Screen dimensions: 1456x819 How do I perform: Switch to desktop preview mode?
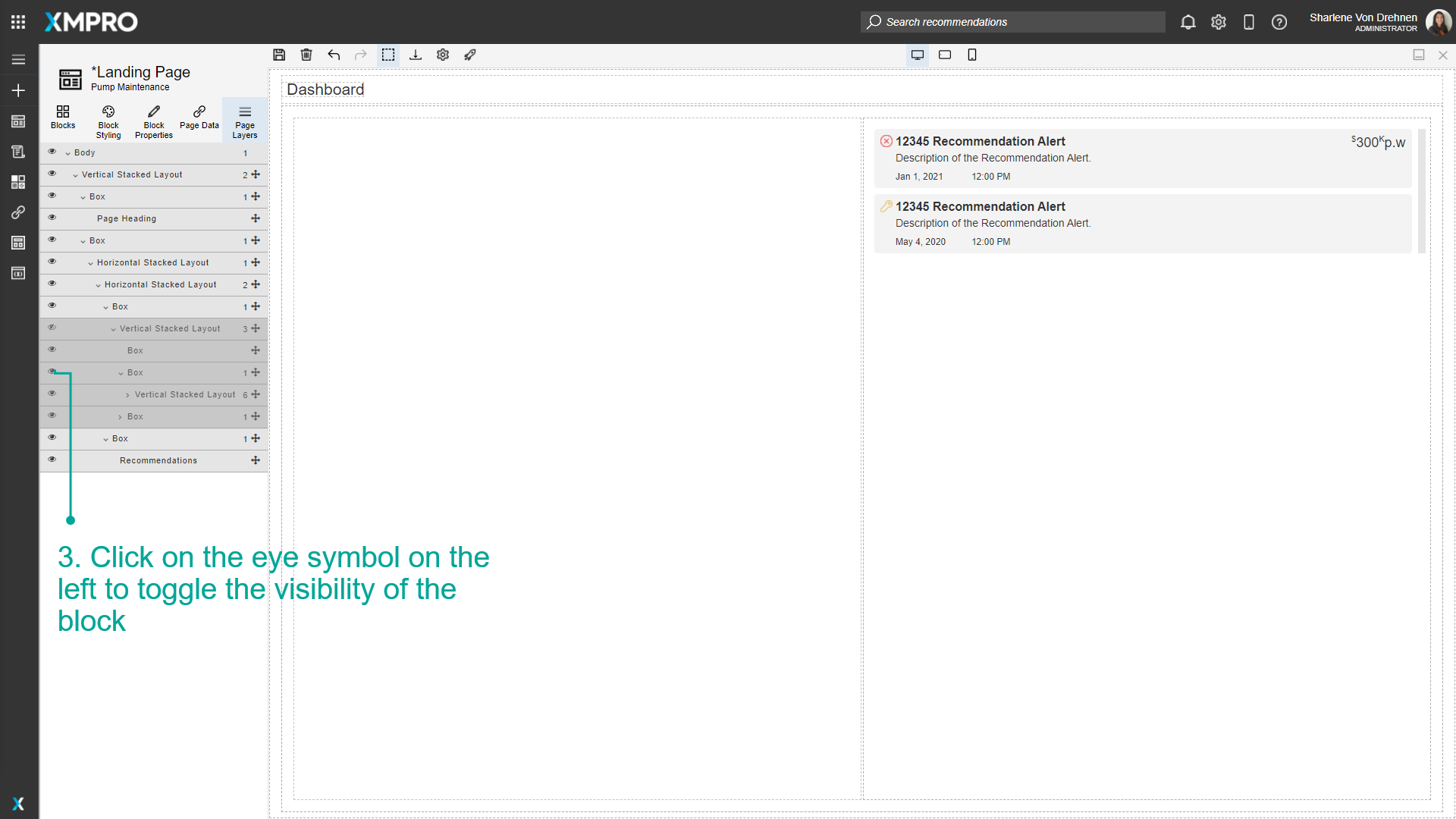tap(917, 55)
